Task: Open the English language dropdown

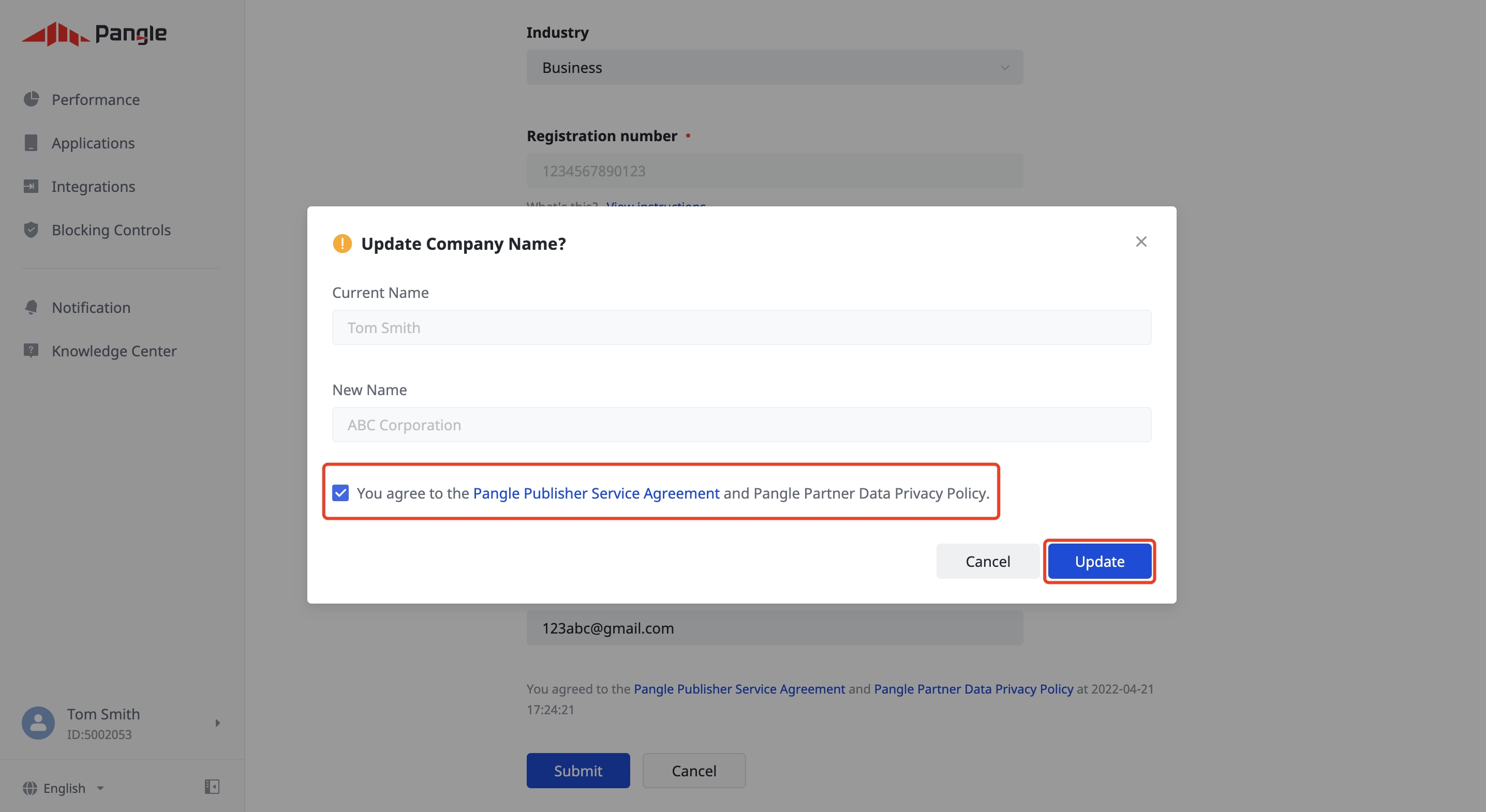Action: coord(64,788)
